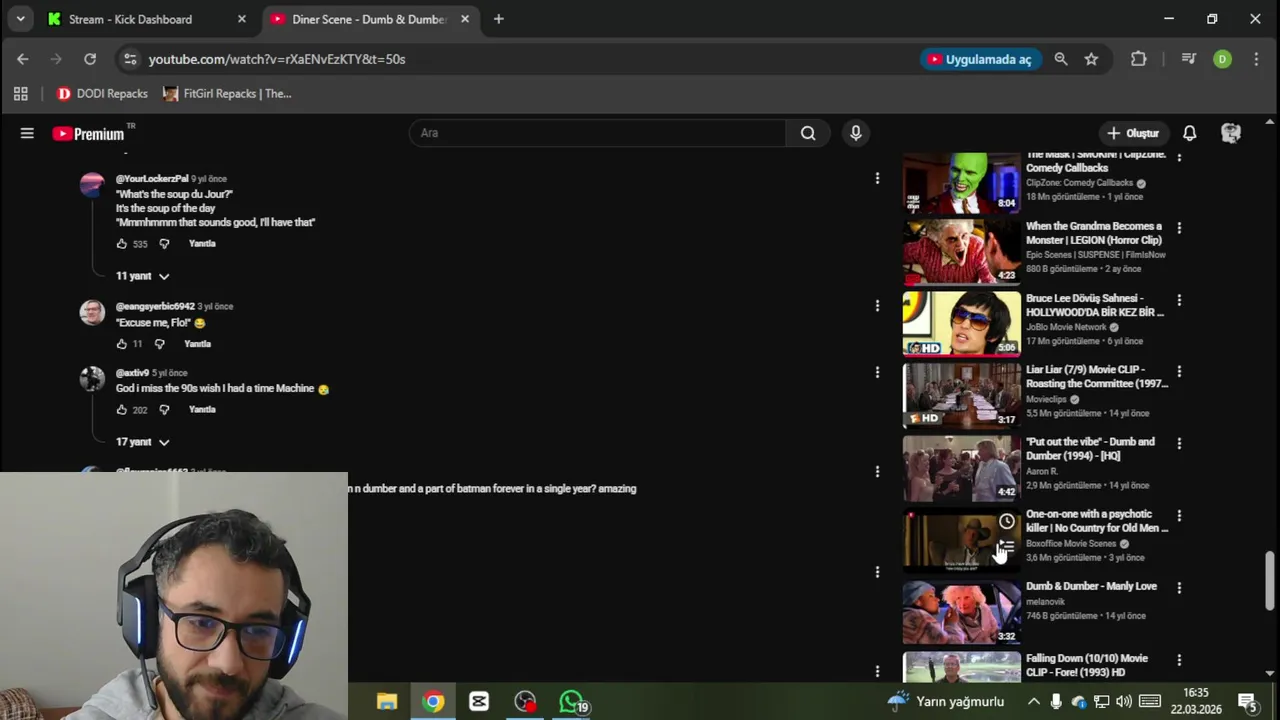Viewport: 1280px width, 720px height.
Task: Open options for @axtiv9 comment
Action: [877, 372]
